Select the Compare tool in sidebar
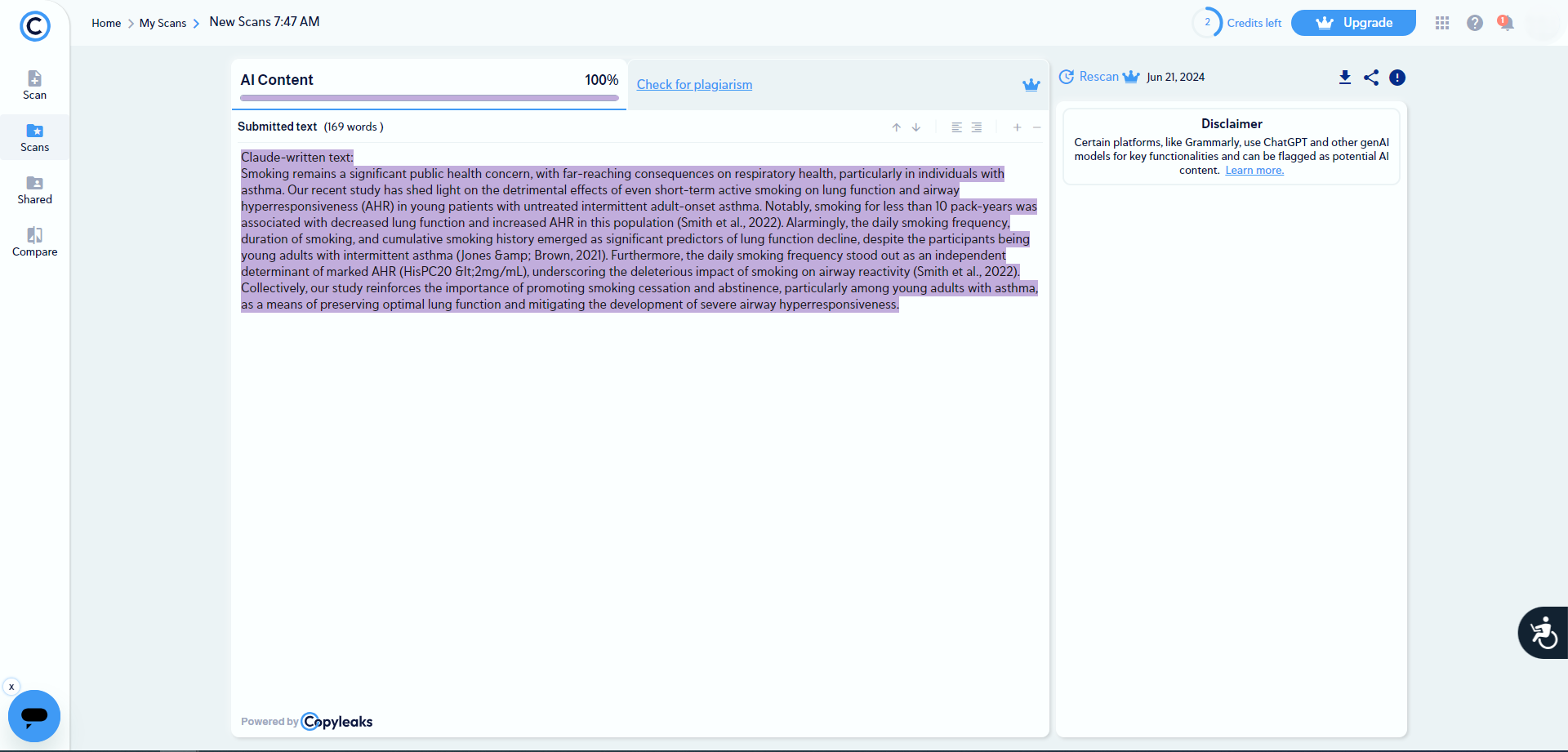The height and width of the screenshot is (752, 1568). point(34,240)
